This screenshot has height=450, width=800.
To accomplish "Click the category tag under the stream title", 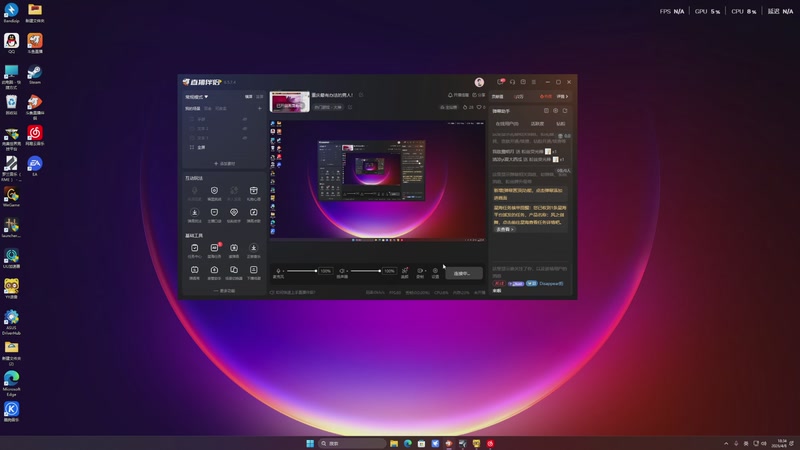I will coord(328,107).
